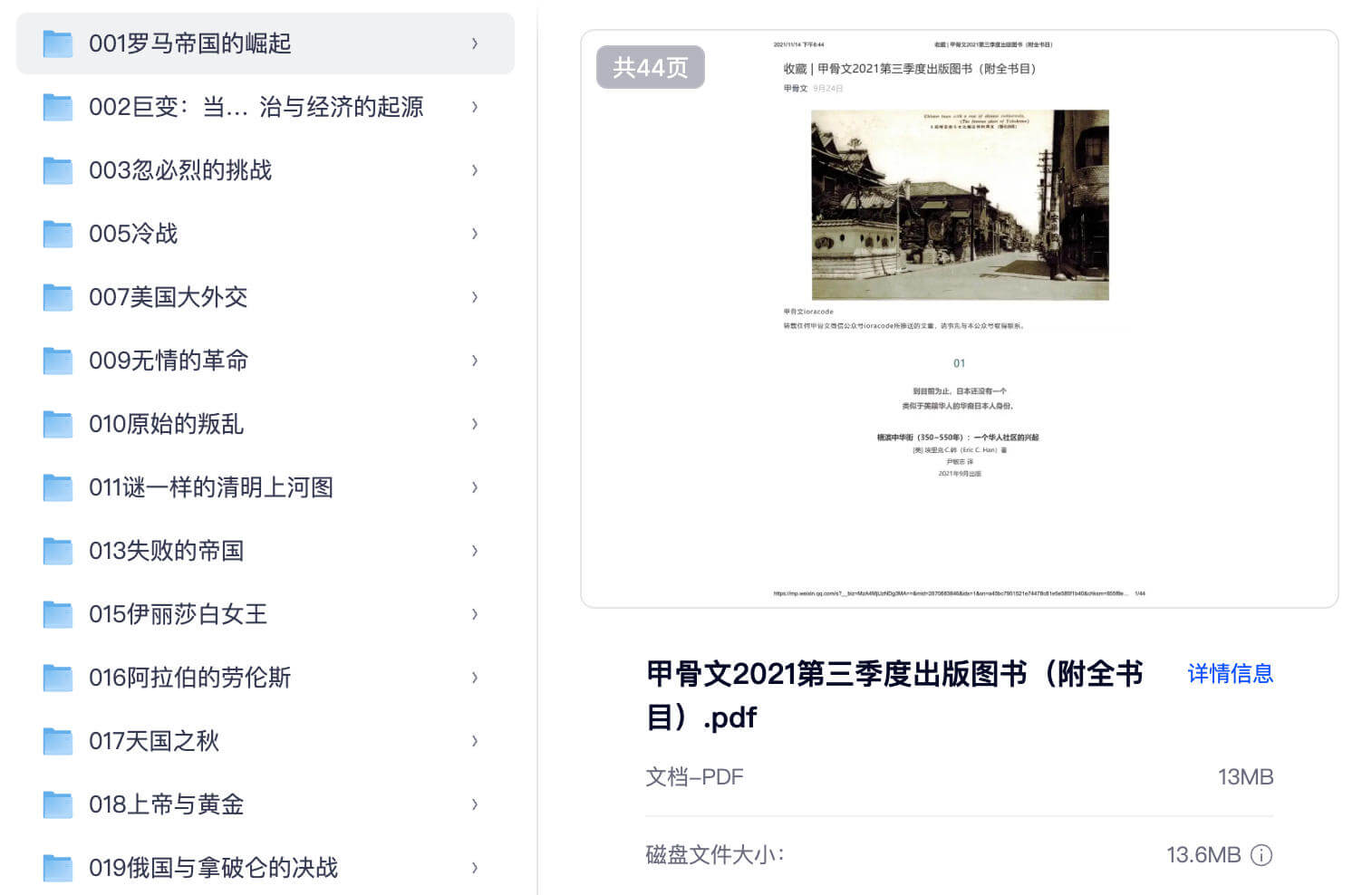Click the folder icon beside 003忽必烈的挑战
The width and height of the screenshot is (1372, 895).
[x=58, y=170]
